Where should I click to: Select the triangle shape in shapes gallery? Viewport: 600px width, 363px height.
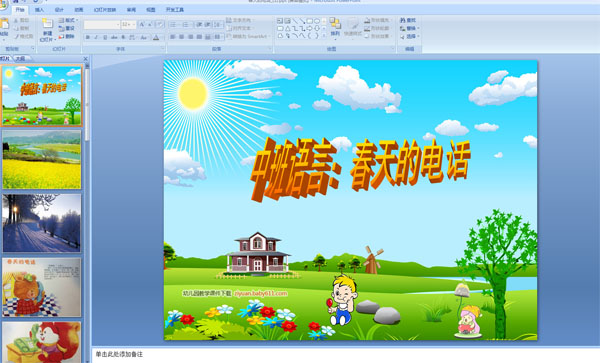[x=287, y=28]
